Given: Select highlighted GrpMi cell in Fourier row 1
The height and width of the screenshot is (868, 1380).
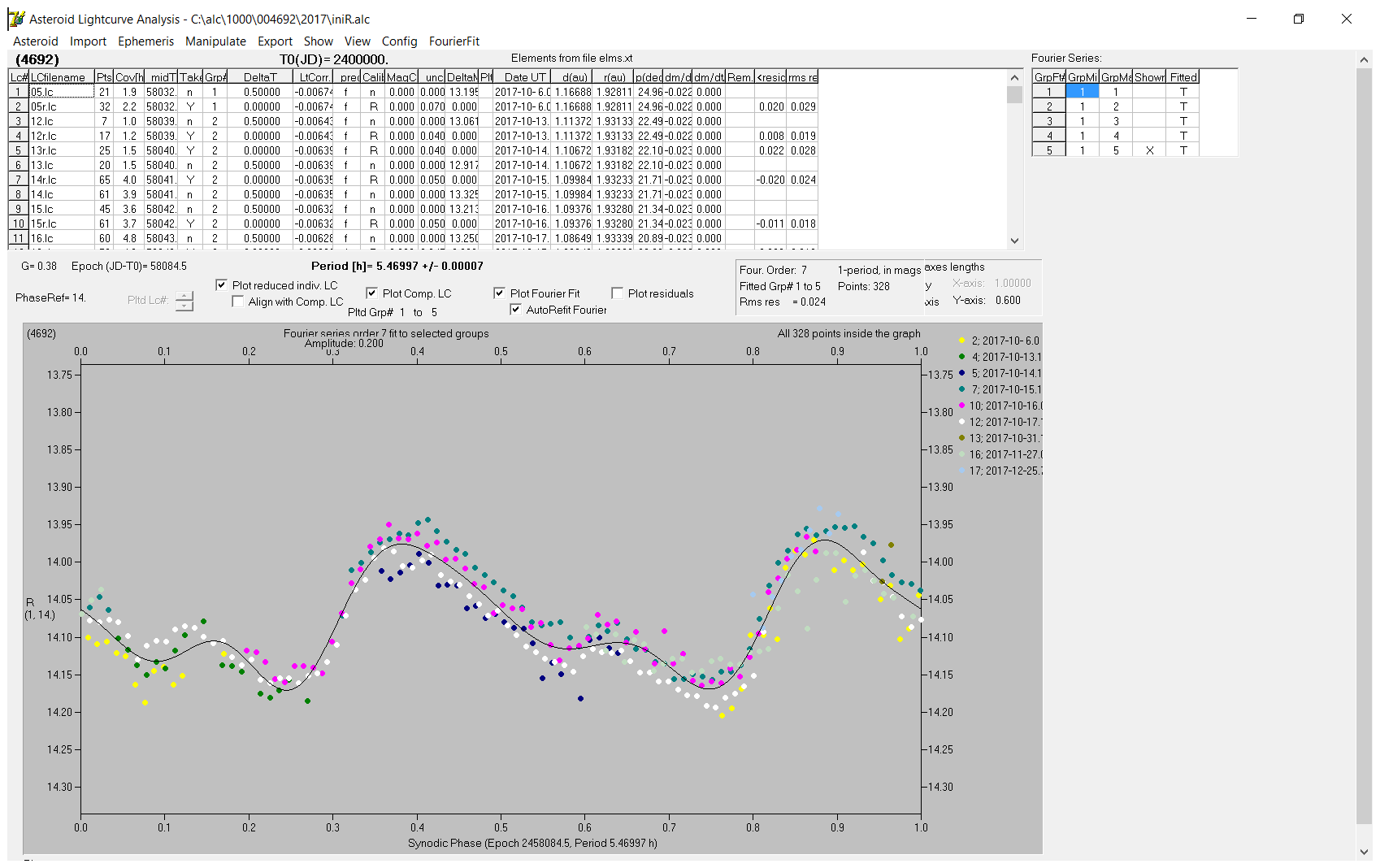Looking at the screenshot, I should pos(1082,92).
